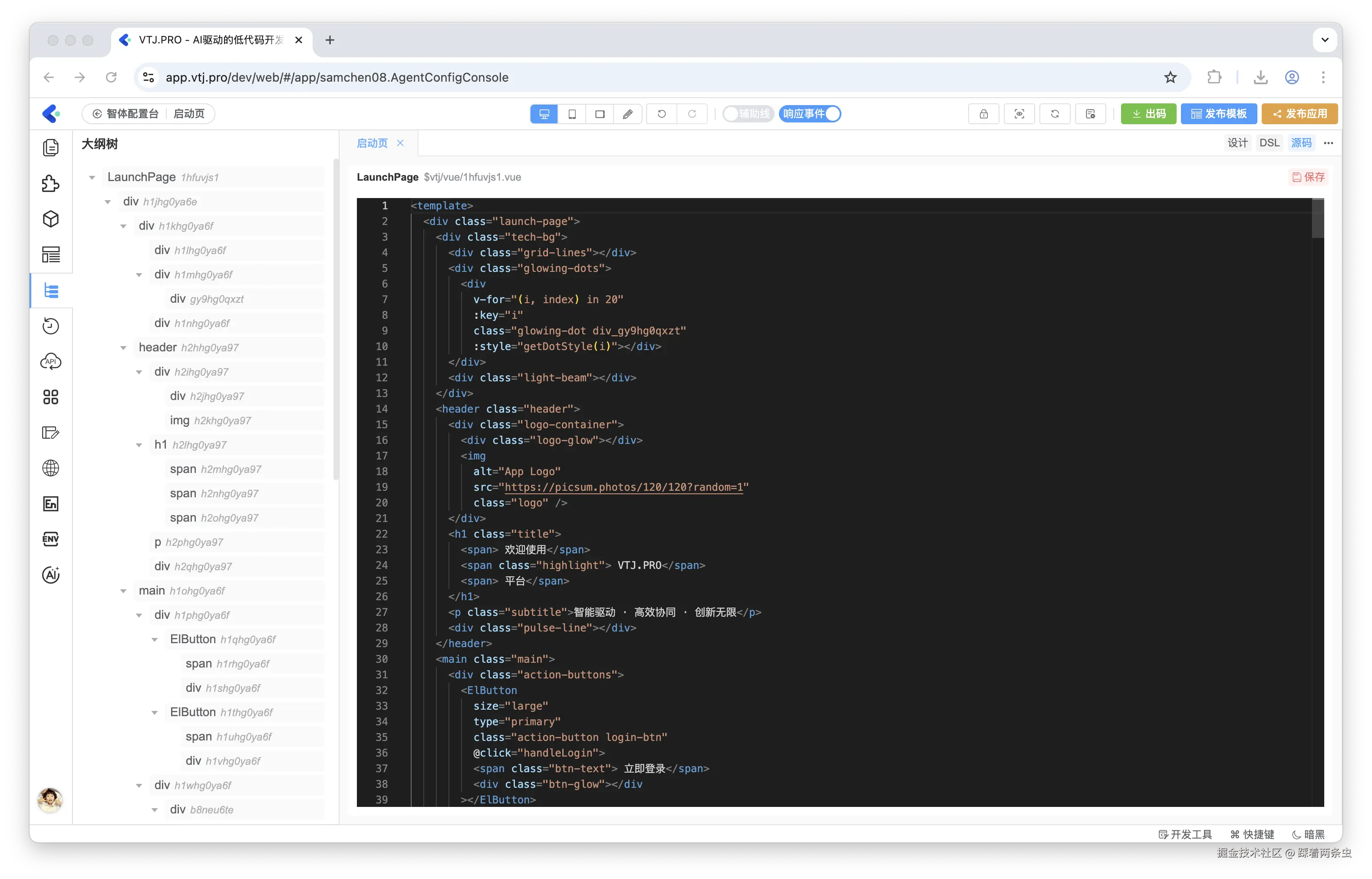Turn off the 响应事件 switch

tap(810, 114)
